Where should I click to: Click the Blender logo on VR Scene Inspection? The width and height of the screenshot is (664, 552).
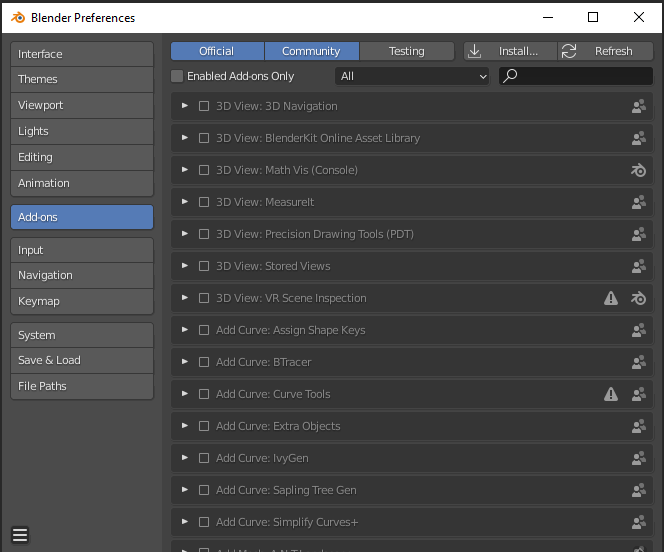[x=639, y=298]
